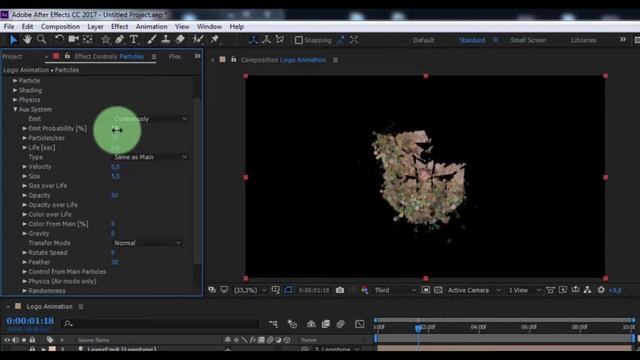640x360 pixels.
Task: Select the Eraser tool
Action: pos(180,40)
